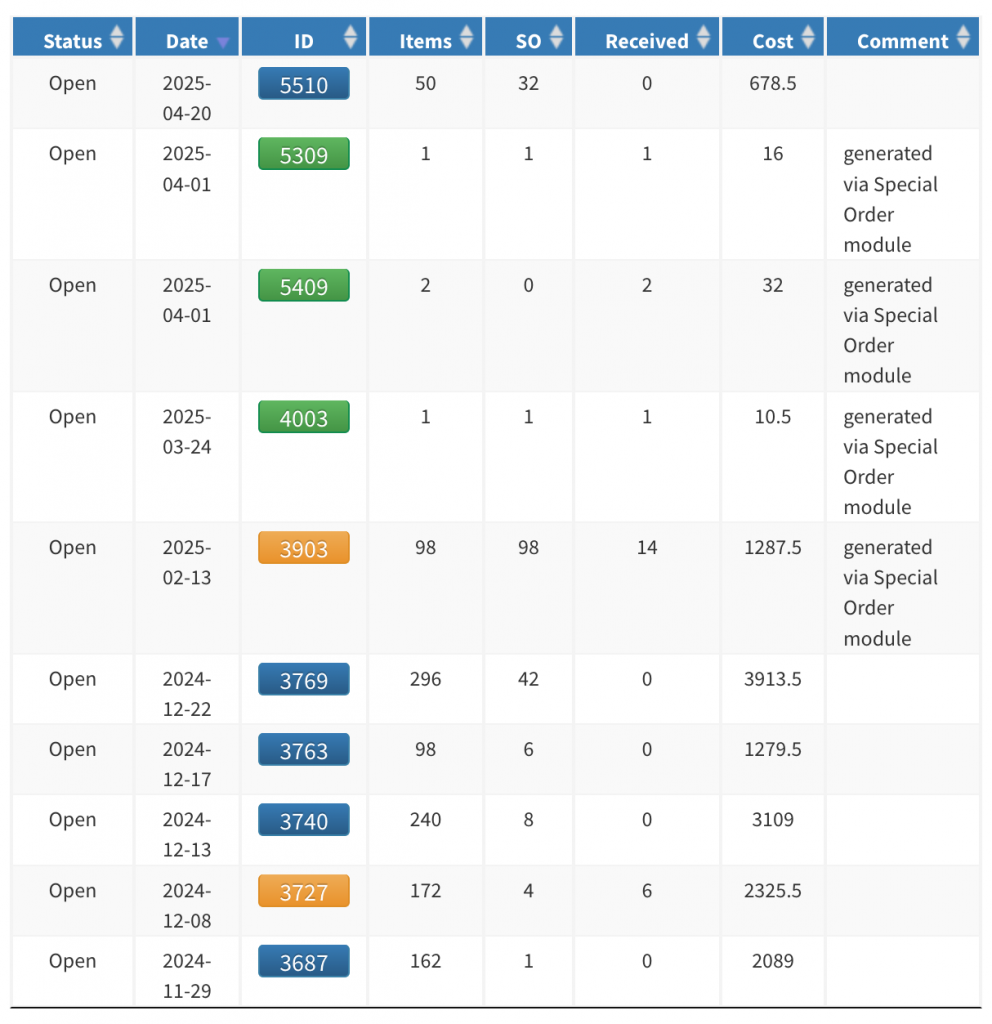Open order 4003 ID badge
The width and height of the screenshot is (992, 1024).
coord(304,417)
